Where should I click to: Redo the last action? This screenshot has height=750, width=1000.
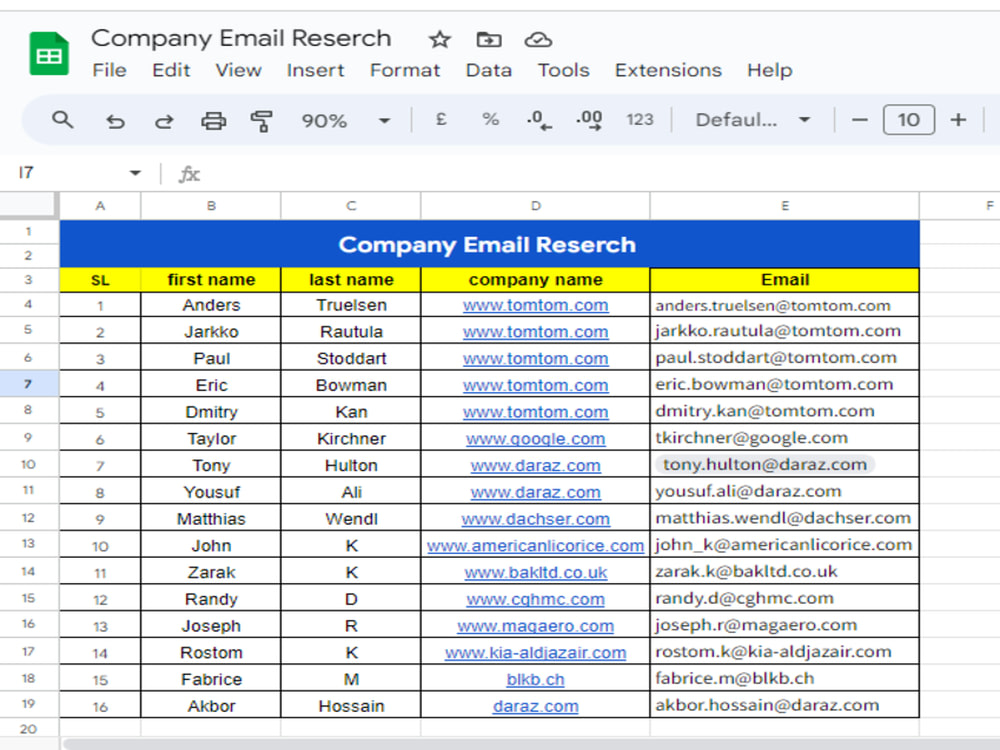[x=163, y=119]
